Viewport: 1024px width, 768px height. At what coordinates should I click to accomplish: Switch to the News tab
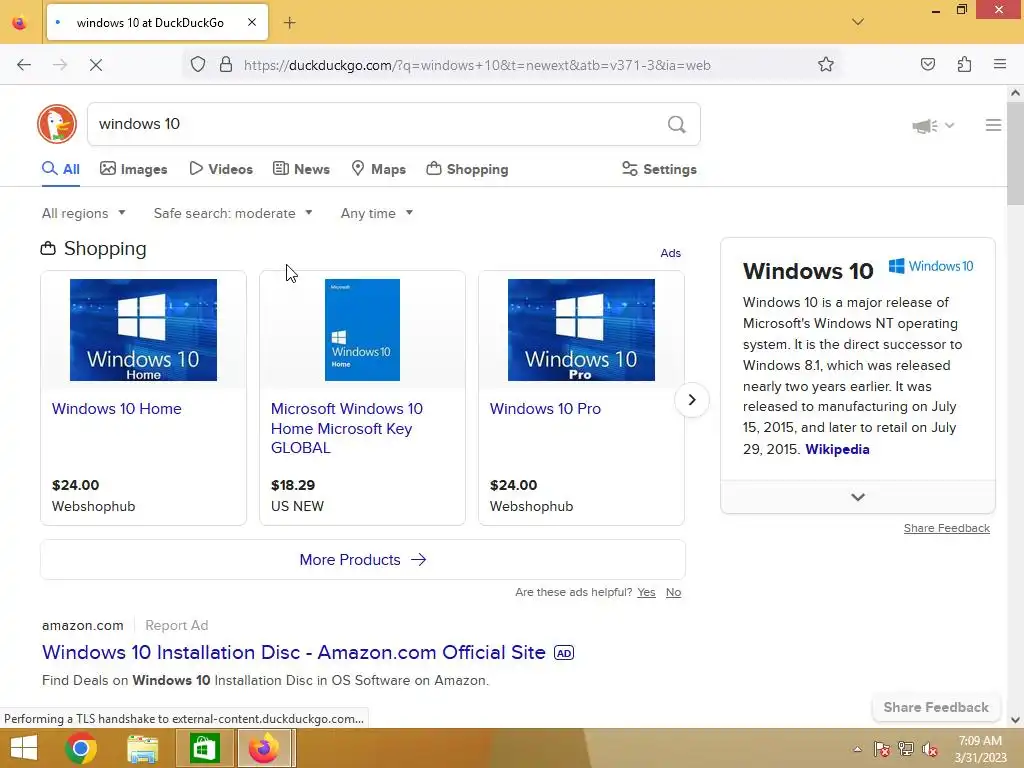coord(301,169)
